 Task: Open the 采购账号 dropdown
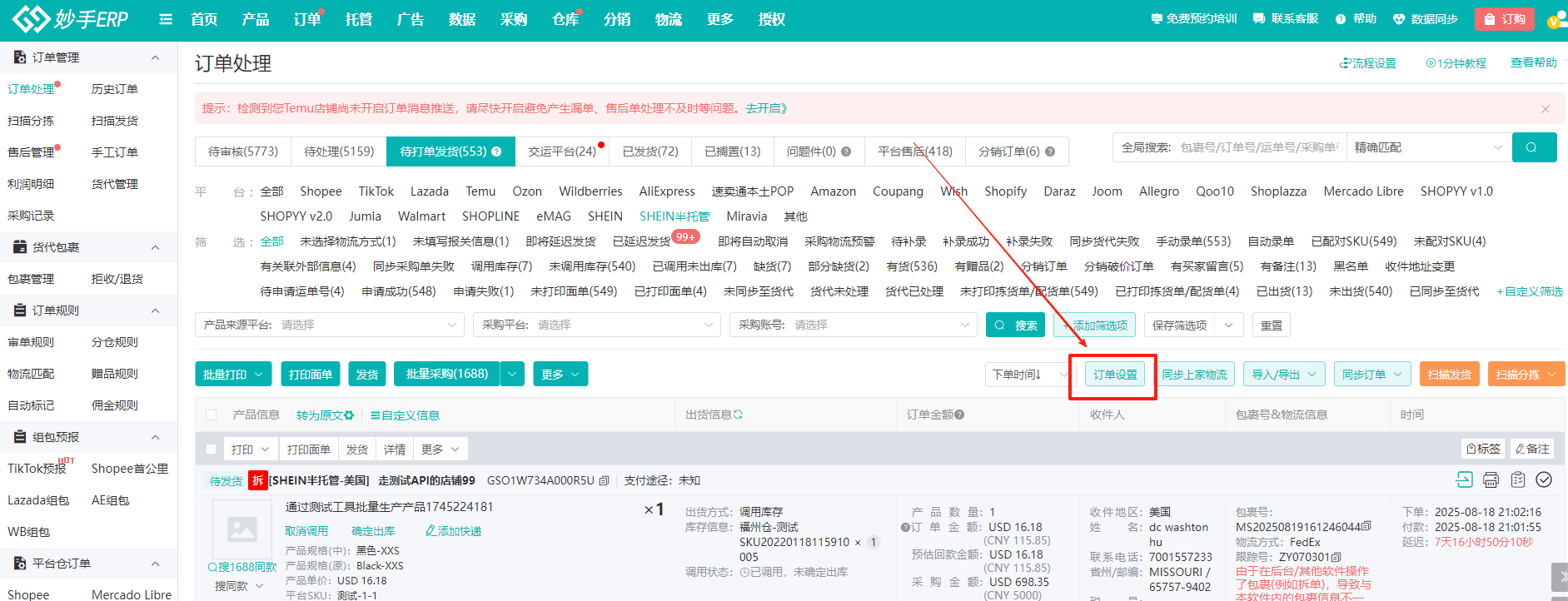click(x=853, y=325)
